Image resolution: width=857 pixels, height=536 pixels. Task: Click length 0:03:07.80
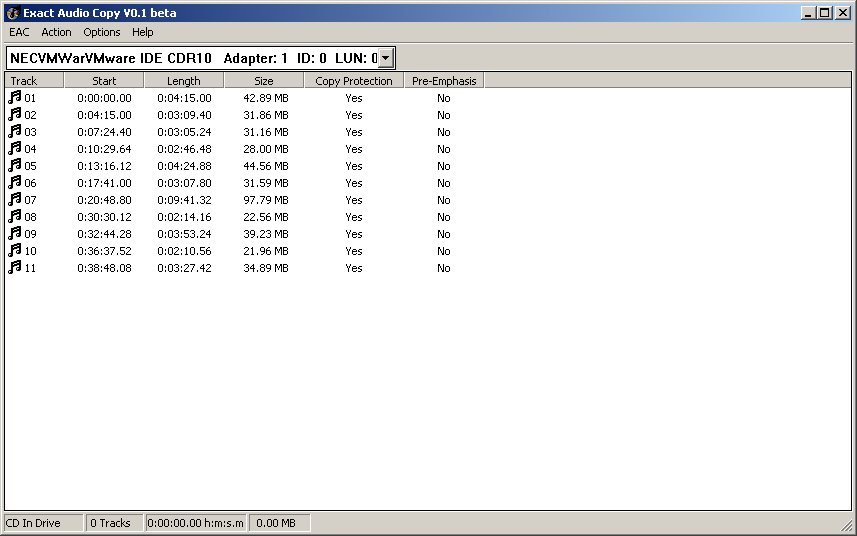184,183
